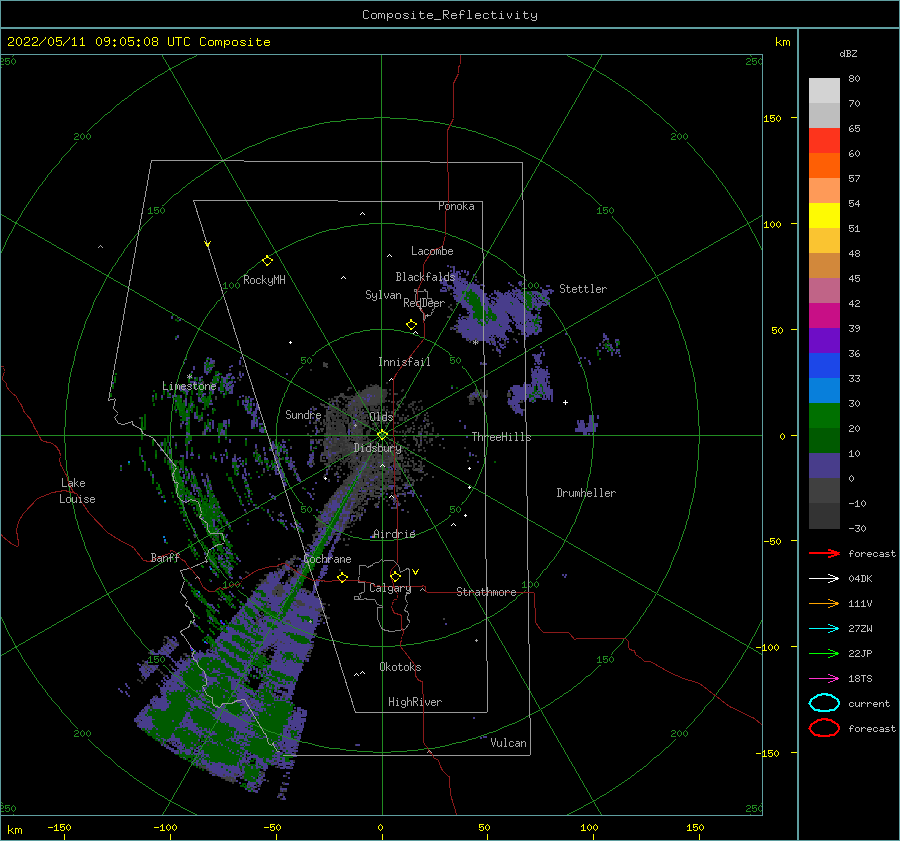Image resolution: width=900 pixels, height=841 pixels.
Task: Select the yellow 51 dBZ color swatch
Action: pyautogui.click(x=824, y=215)
